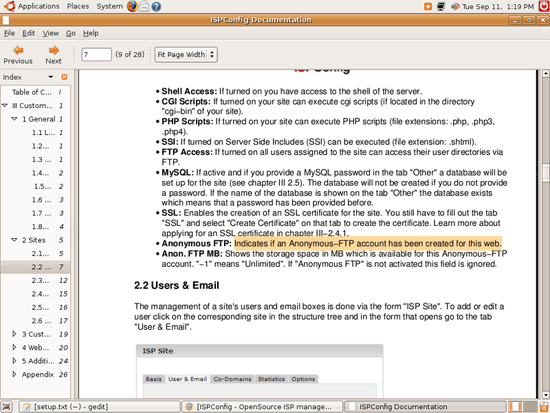Open the Places menu in top panel

[x=78, y=6]
